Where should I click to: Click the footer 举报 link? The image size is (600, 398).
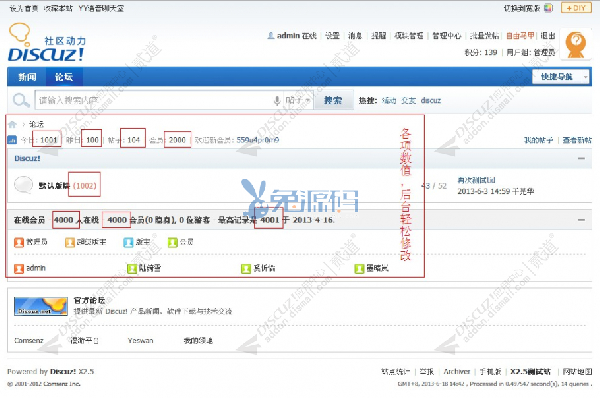point(427,372)
